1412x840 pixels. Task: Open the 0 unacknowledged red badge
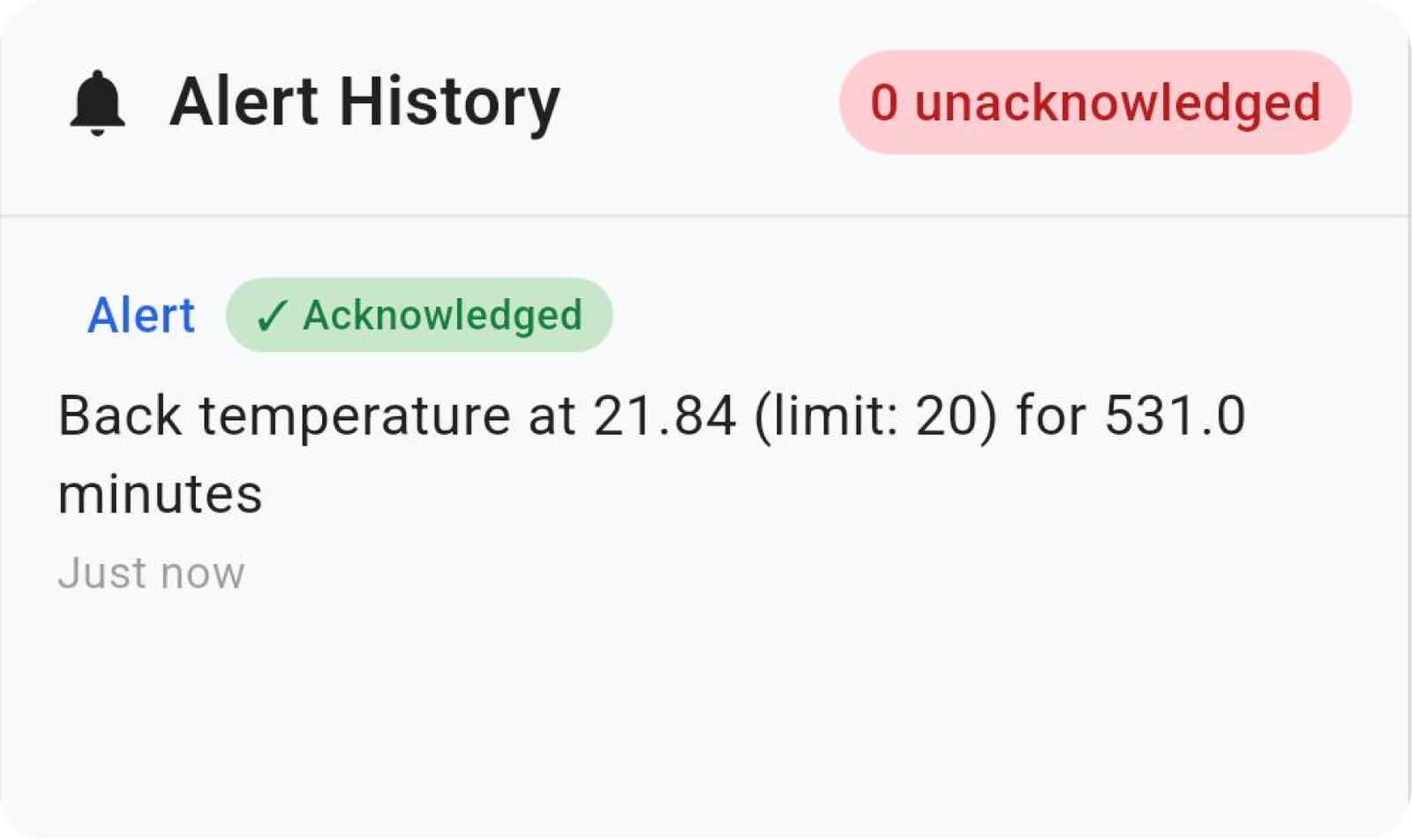coord(1095,102)
